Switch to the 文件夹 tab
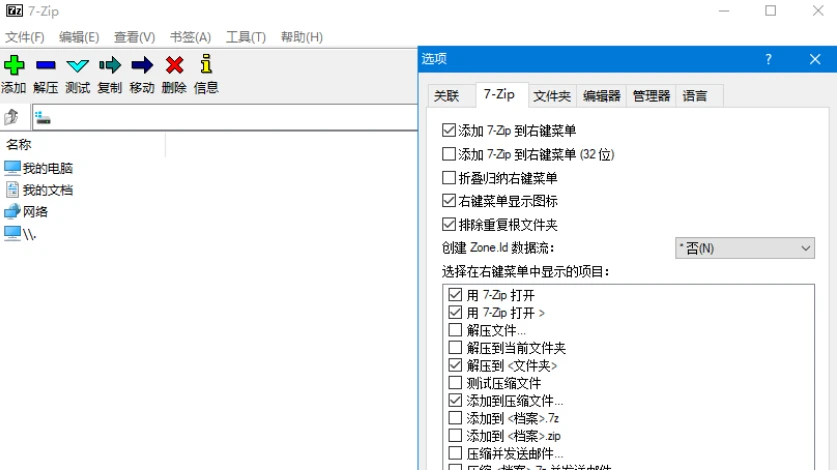Image resolution: width=837 pixels, height=470 pixels. [551, 96]
